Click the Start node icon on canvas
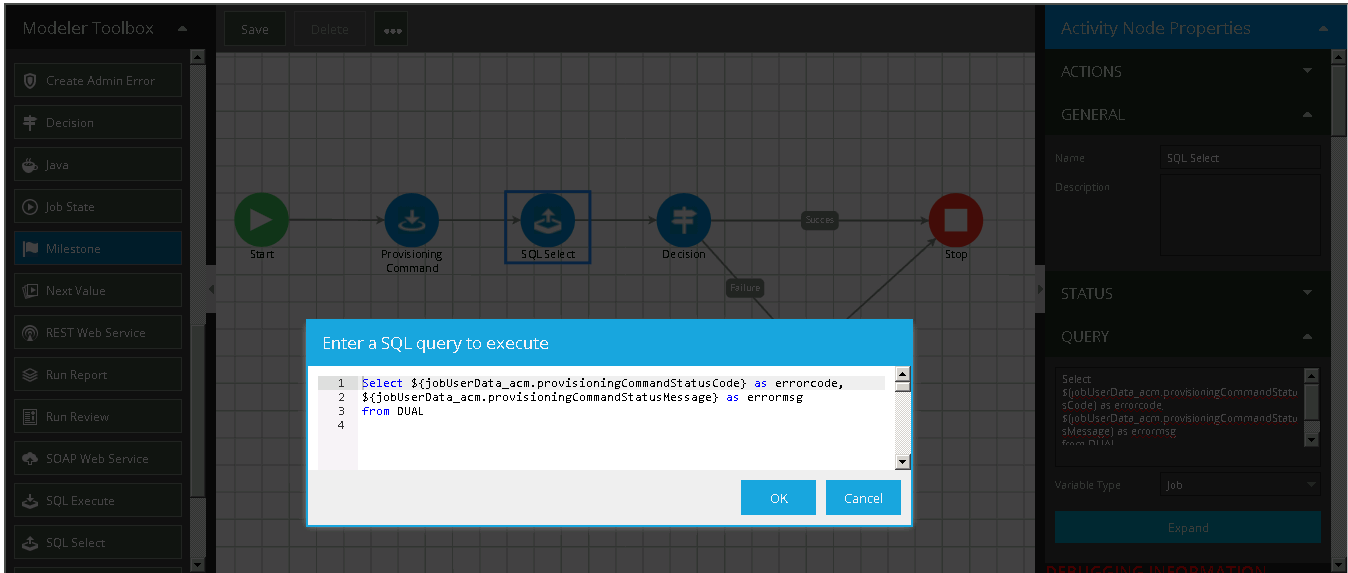Viewport: 1348px width, 573px height. pyautogui.click(x=261, y=219)
